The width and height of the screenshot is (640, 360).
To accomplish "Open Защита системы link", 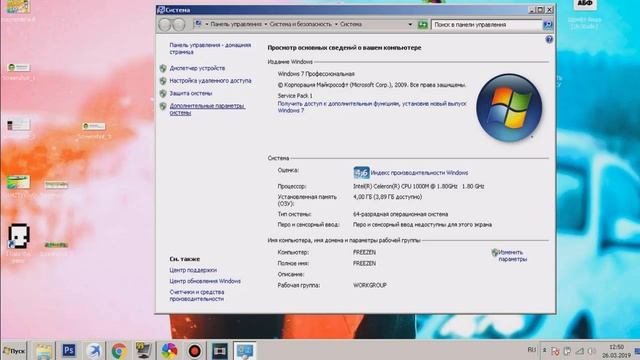I will coord(191,93).
